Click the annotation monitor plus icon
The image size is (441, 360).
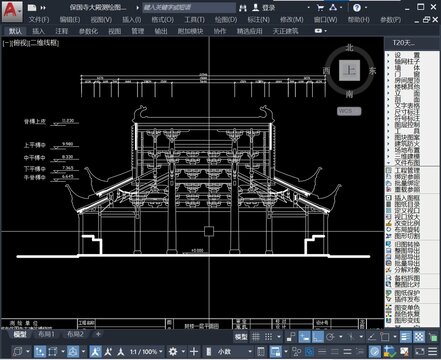[194, 351]
